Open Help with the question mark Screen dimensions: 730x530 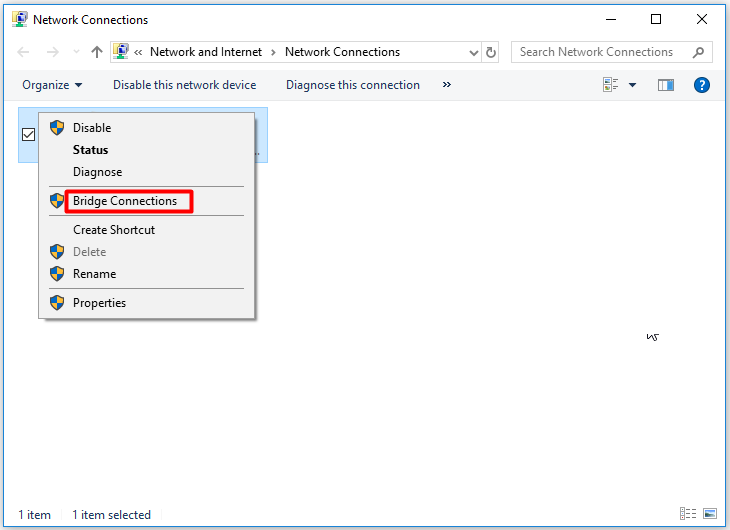tap(702, 85)
